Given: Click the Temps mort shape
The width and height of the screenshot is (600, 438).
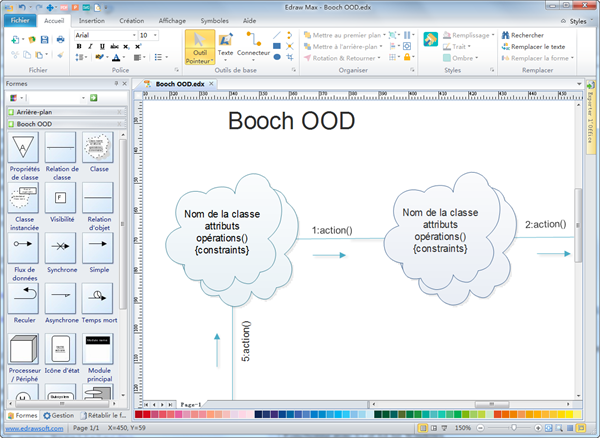Looking at the screenshot, I should click(x=98, y=299).
